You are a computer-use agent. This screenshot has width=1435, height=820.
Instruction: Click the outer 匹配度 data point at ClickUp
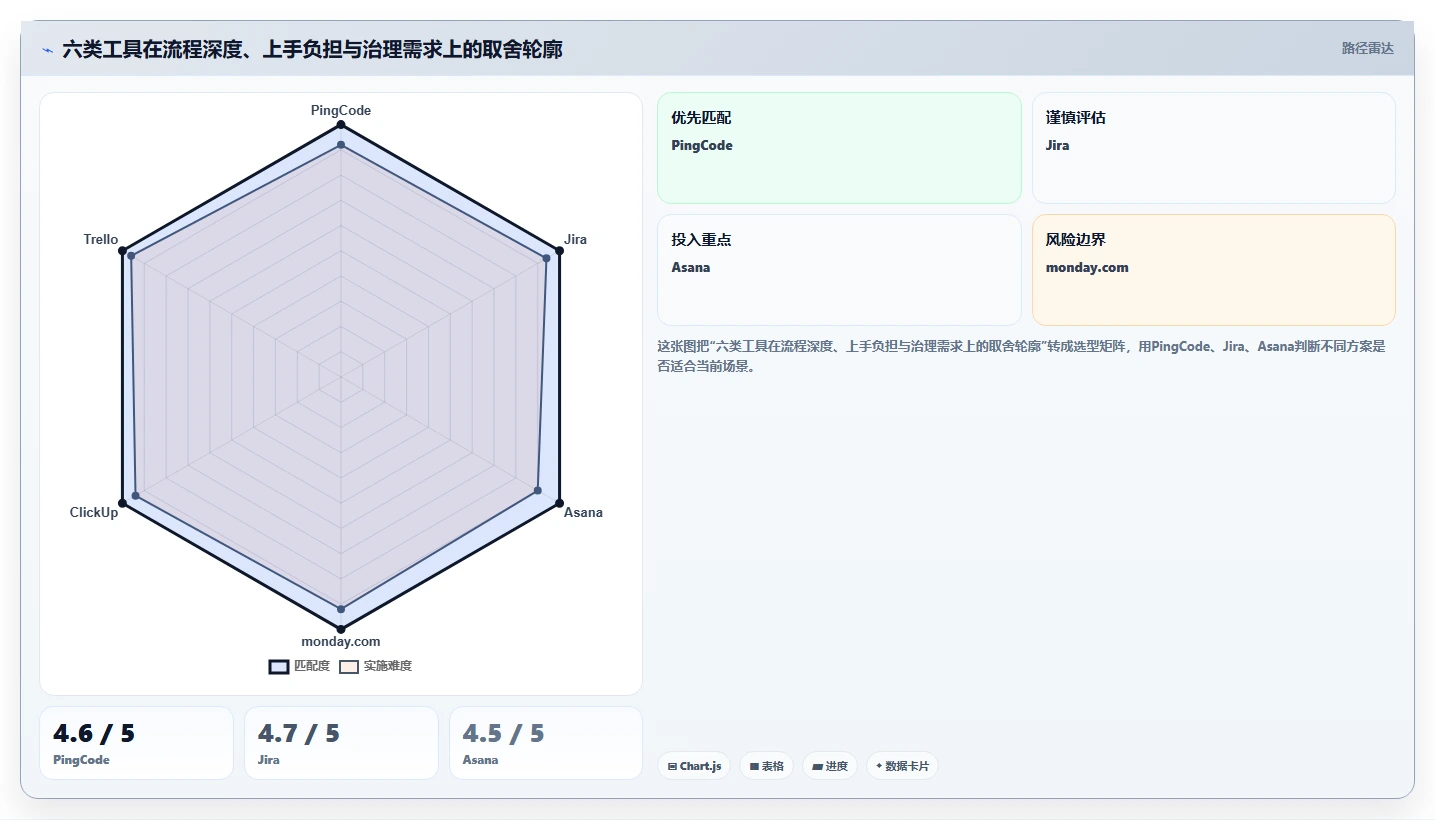pos(123,503)
